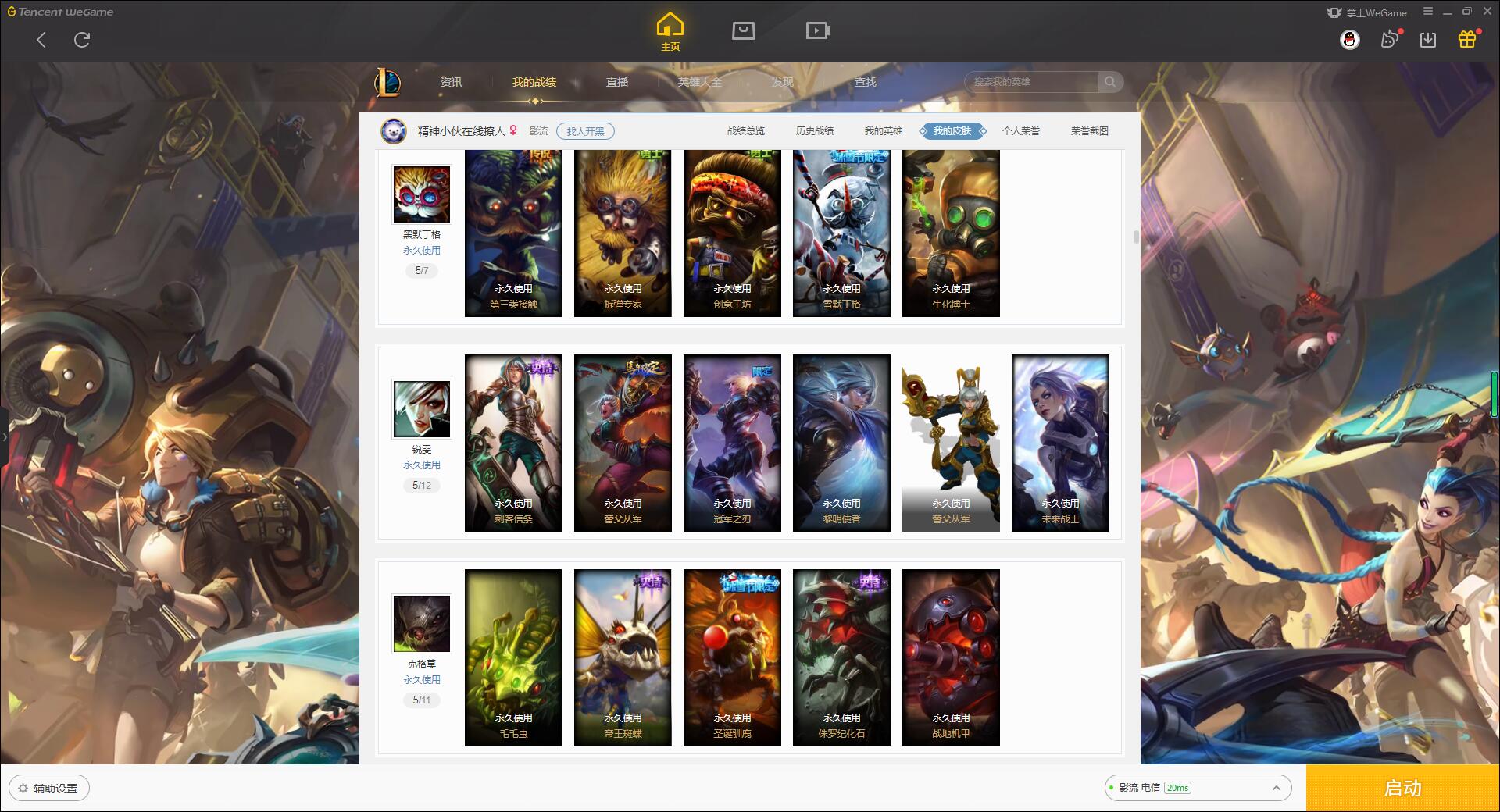Open the 未来战士 skin thumbnail

[x=1060, y=443]
